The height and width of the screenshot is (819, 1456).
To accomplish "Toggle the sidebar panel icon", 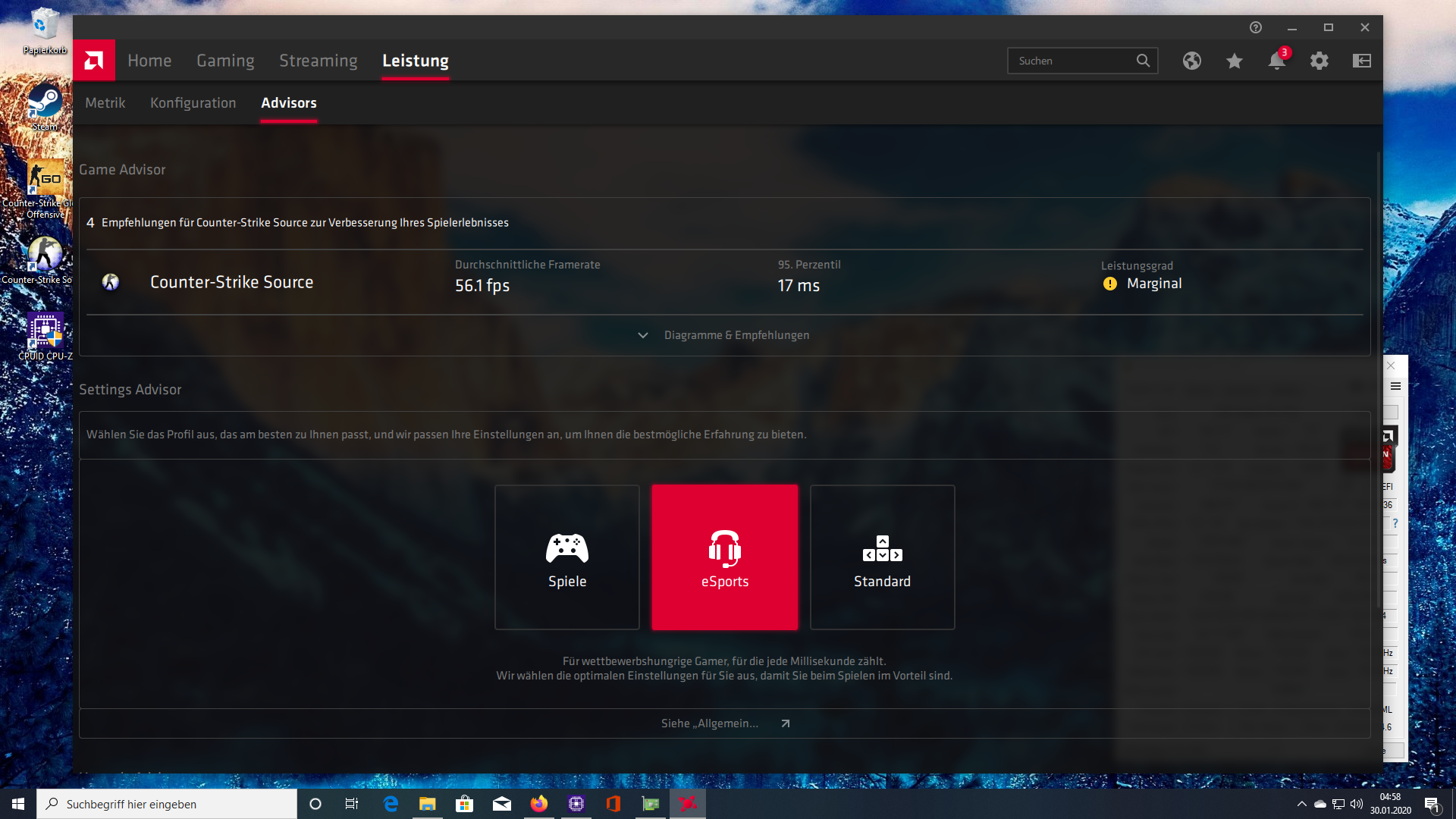I will click(x=1361, y=61).
